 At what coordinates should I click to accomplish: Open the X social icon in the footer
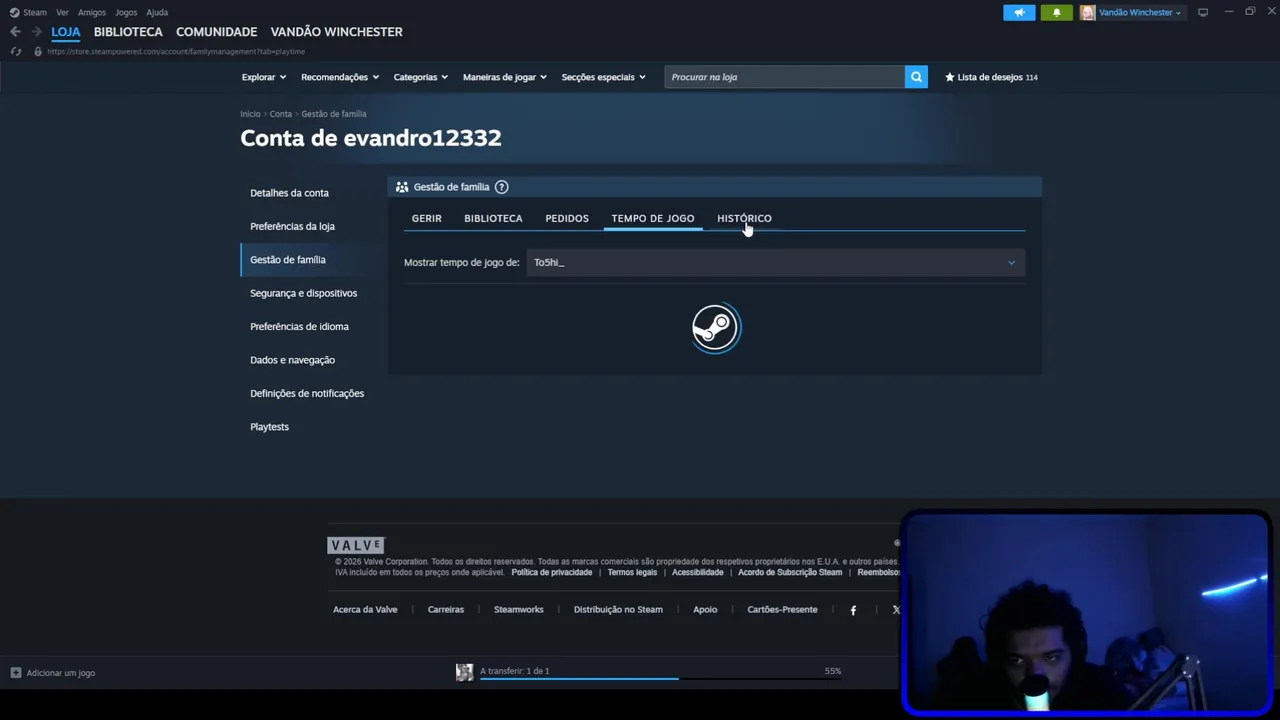pos(896,610)
